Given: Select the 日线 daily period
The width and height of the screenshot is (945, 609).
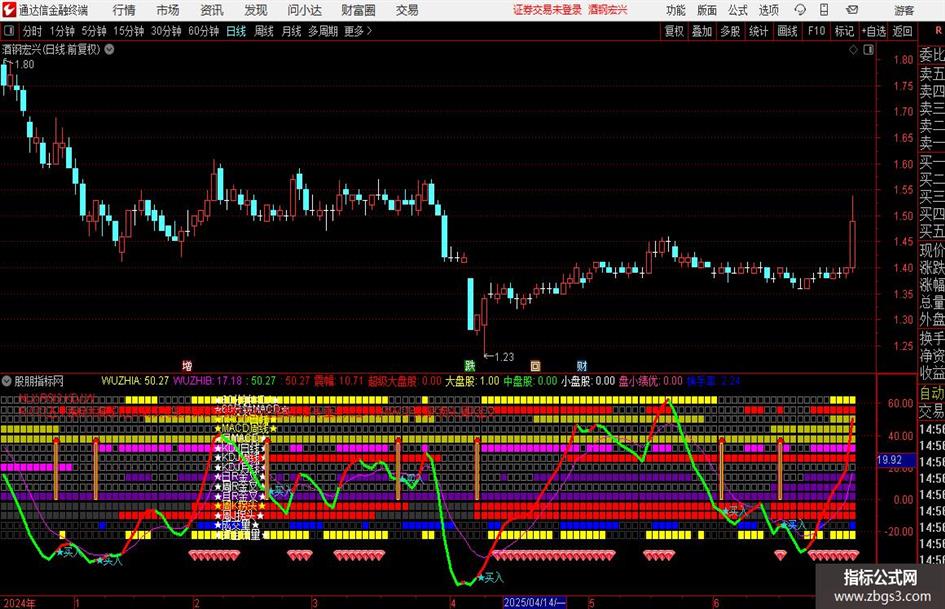Looking at the screenshot, I should [x=236, y=31].
